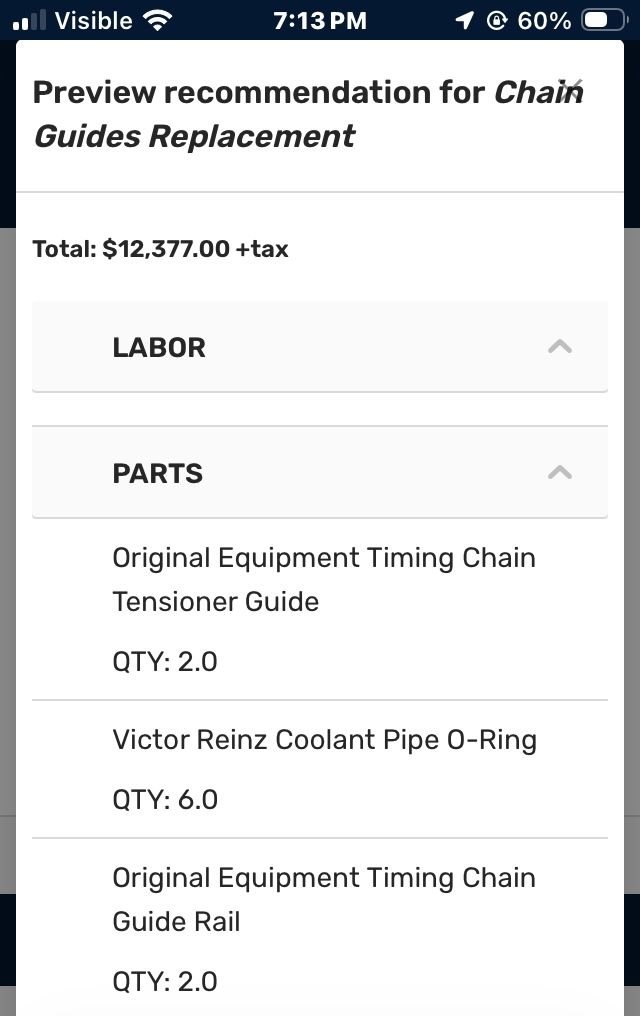Select Victor Reinz Coolant Pipe O-Ring item
640x1016 pixels.
324,740
